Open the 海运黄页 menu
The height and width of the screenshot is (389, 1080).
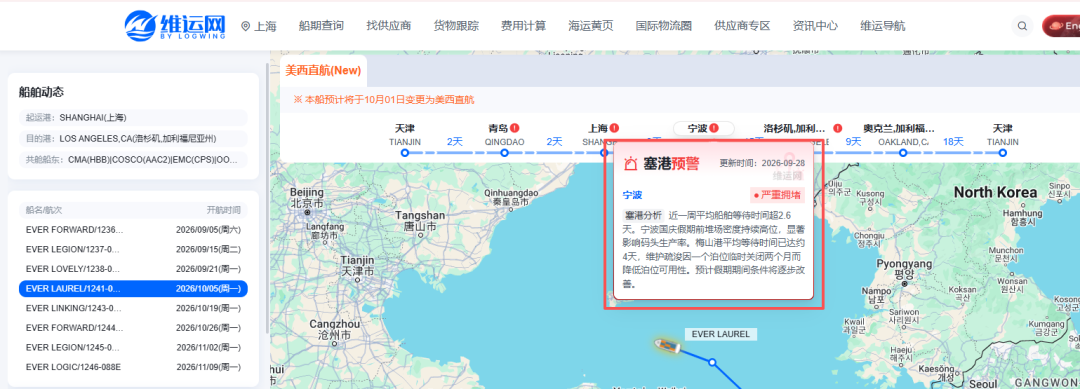tap(590, 26)
